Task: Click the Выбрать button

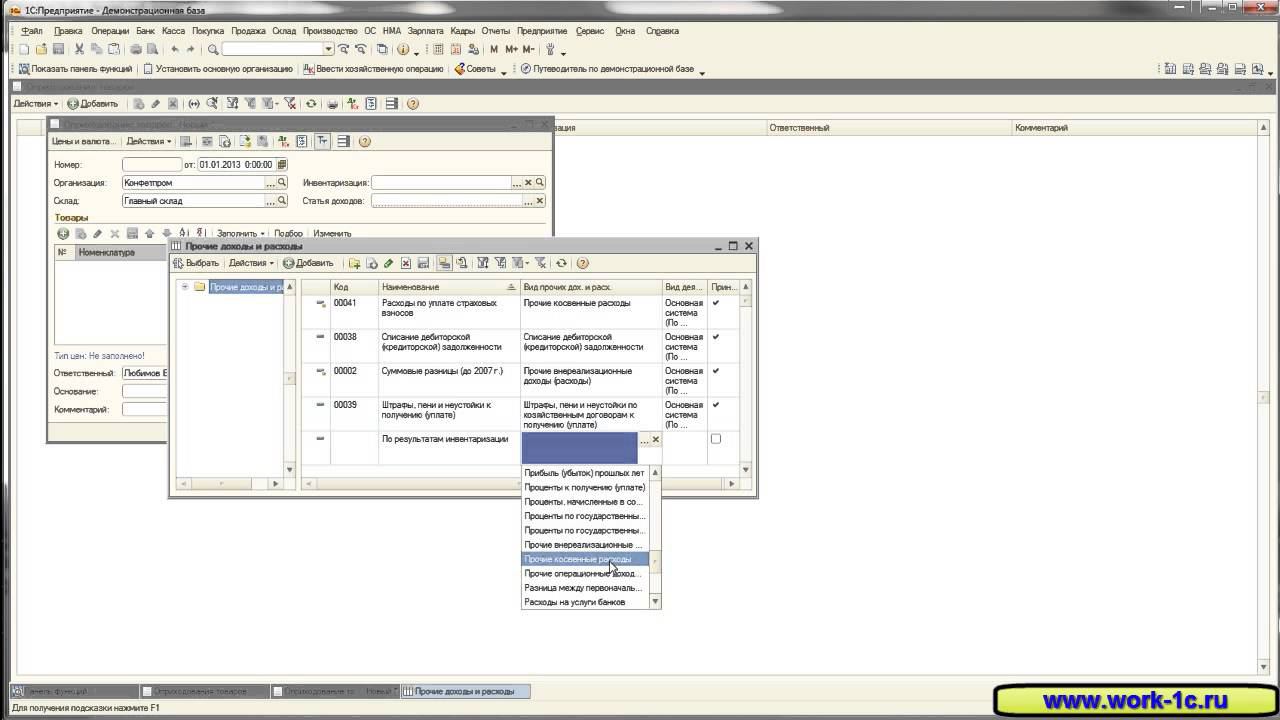Action: tap(196, 263)
